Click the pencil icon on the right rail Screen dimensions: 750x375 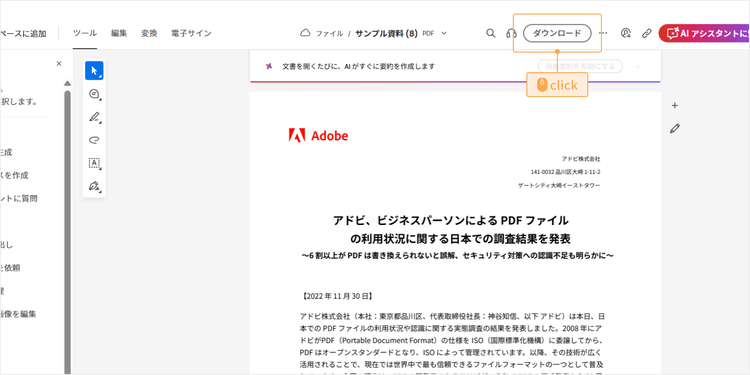click(675, 128)
